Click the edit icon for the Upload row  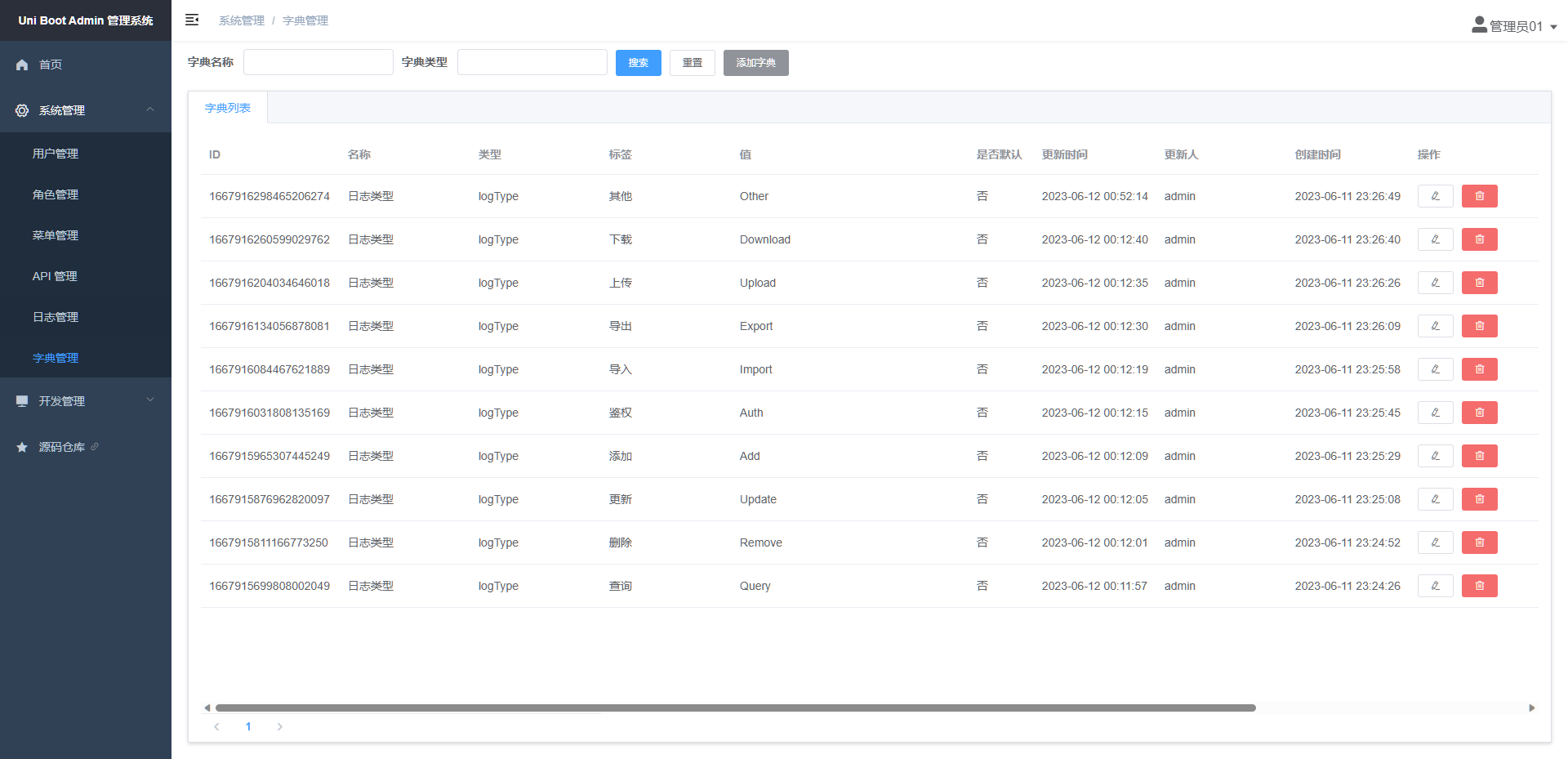[x=1435, y=283]
